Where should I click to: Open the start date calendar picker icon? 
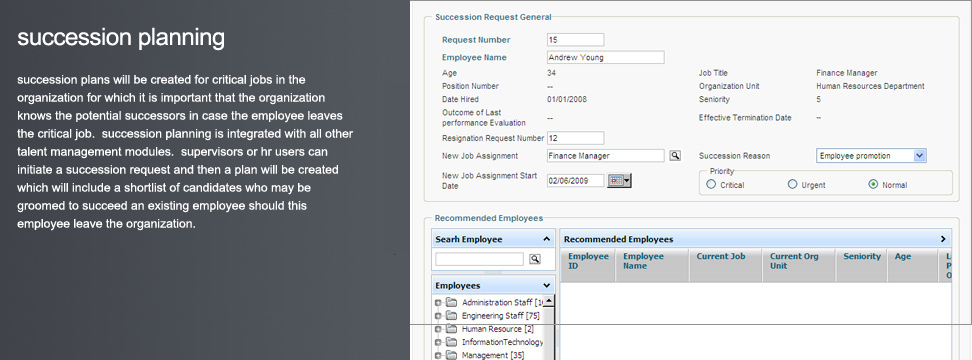click(x=619, y=180)
